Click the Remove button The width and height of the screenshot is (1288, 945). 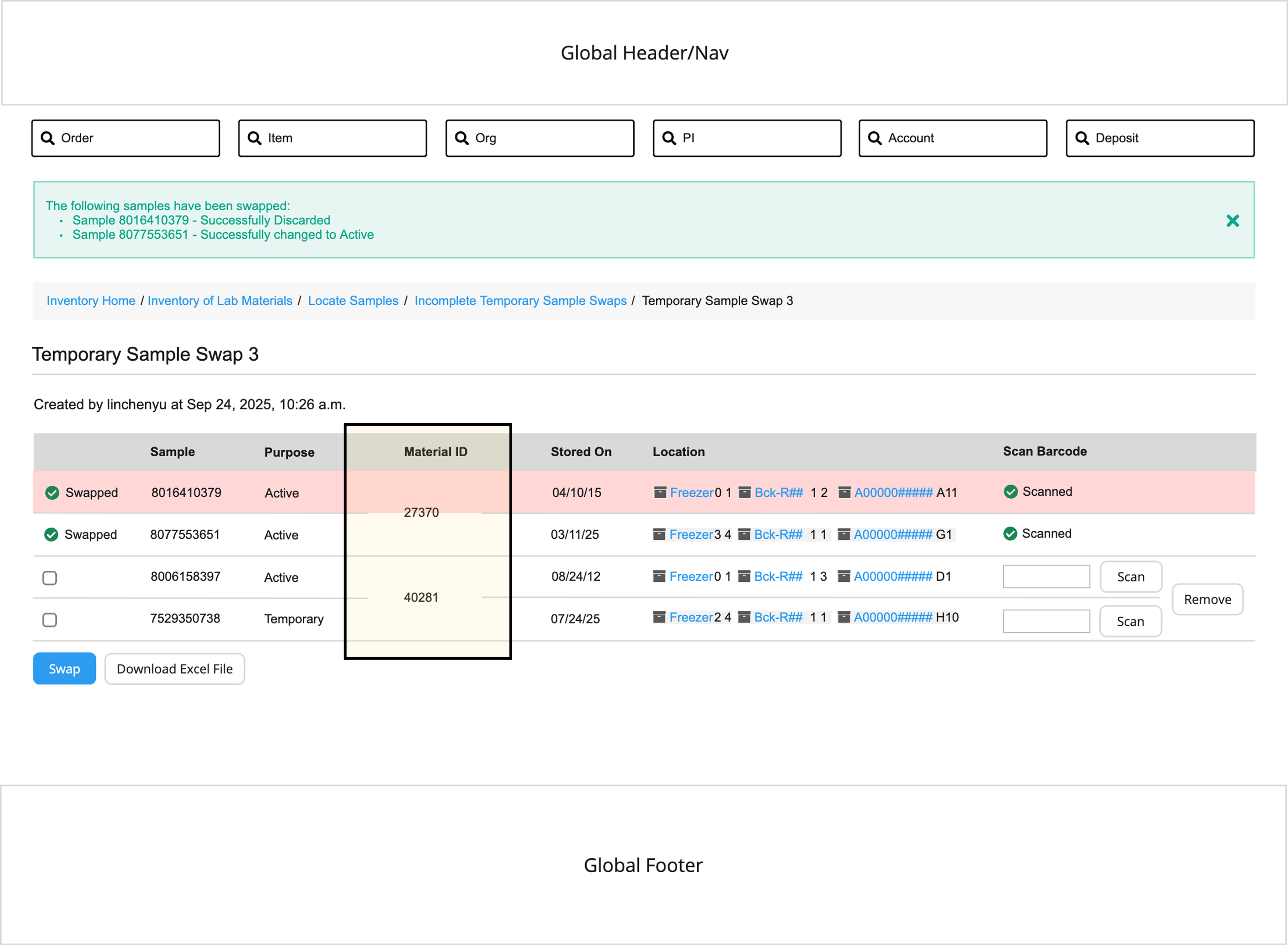[1207, 599]
